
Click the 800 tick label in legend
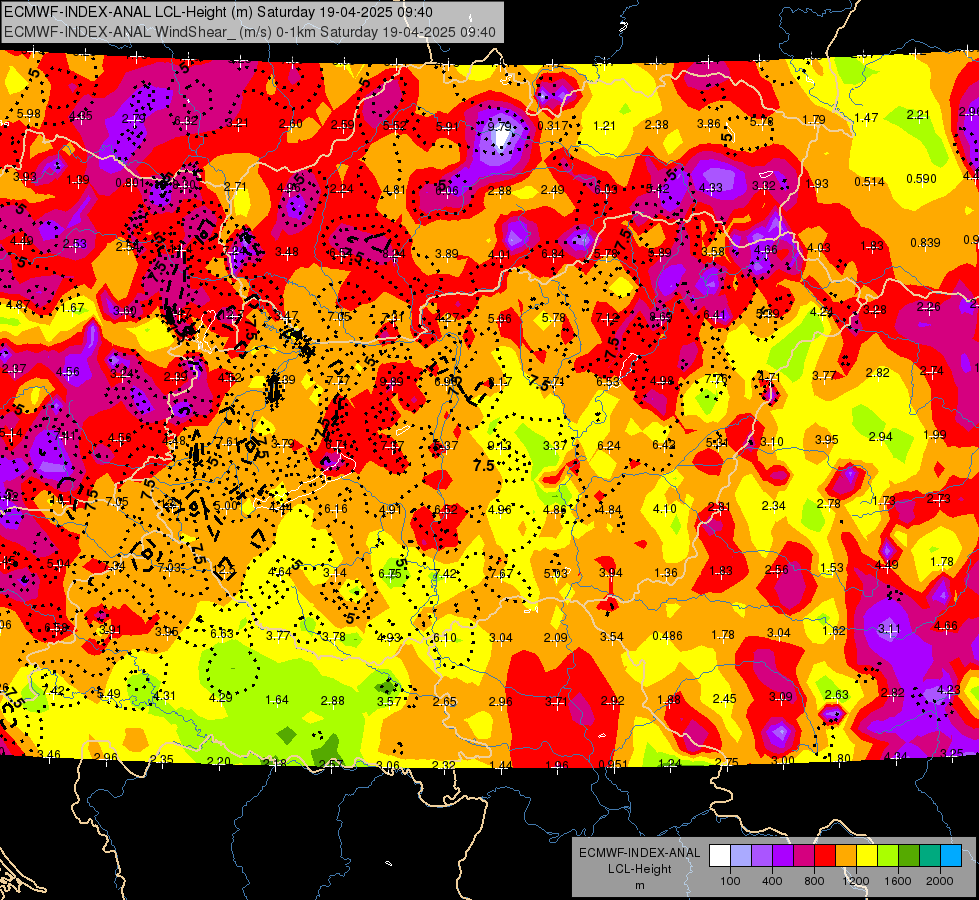(814, 881)
